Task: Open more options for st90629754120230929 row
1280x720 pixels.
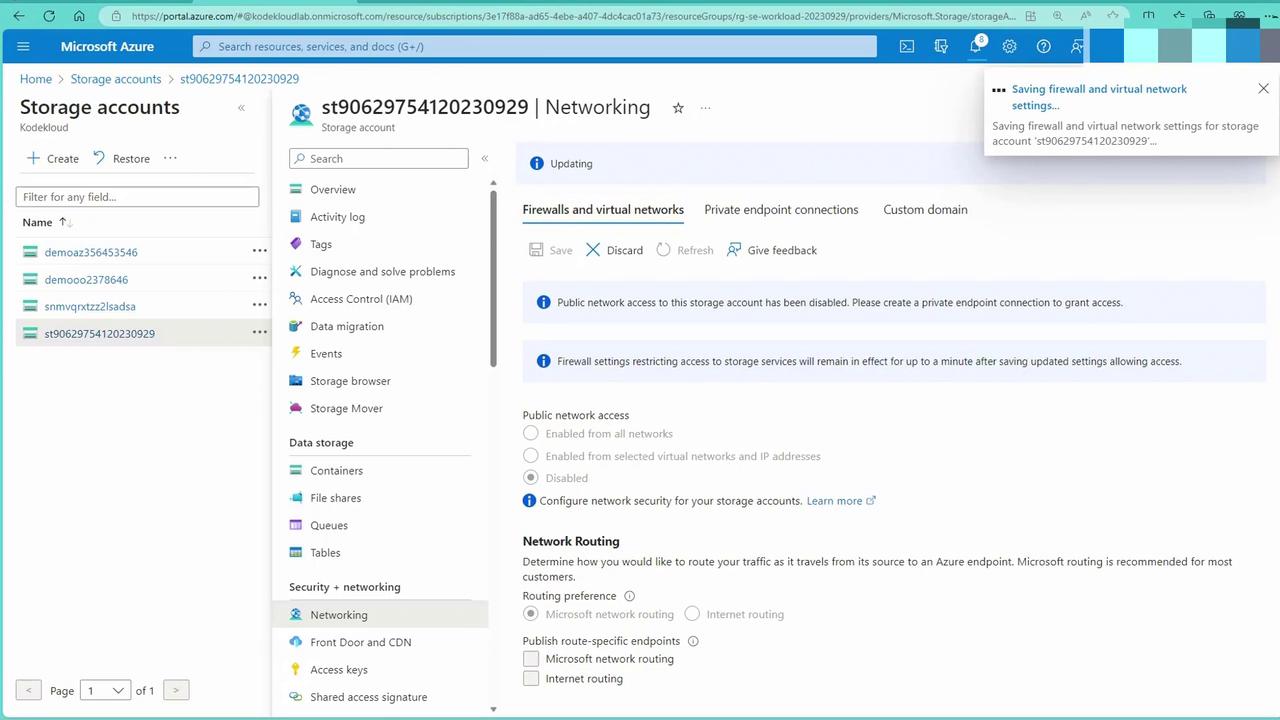Action: [259, 332]
